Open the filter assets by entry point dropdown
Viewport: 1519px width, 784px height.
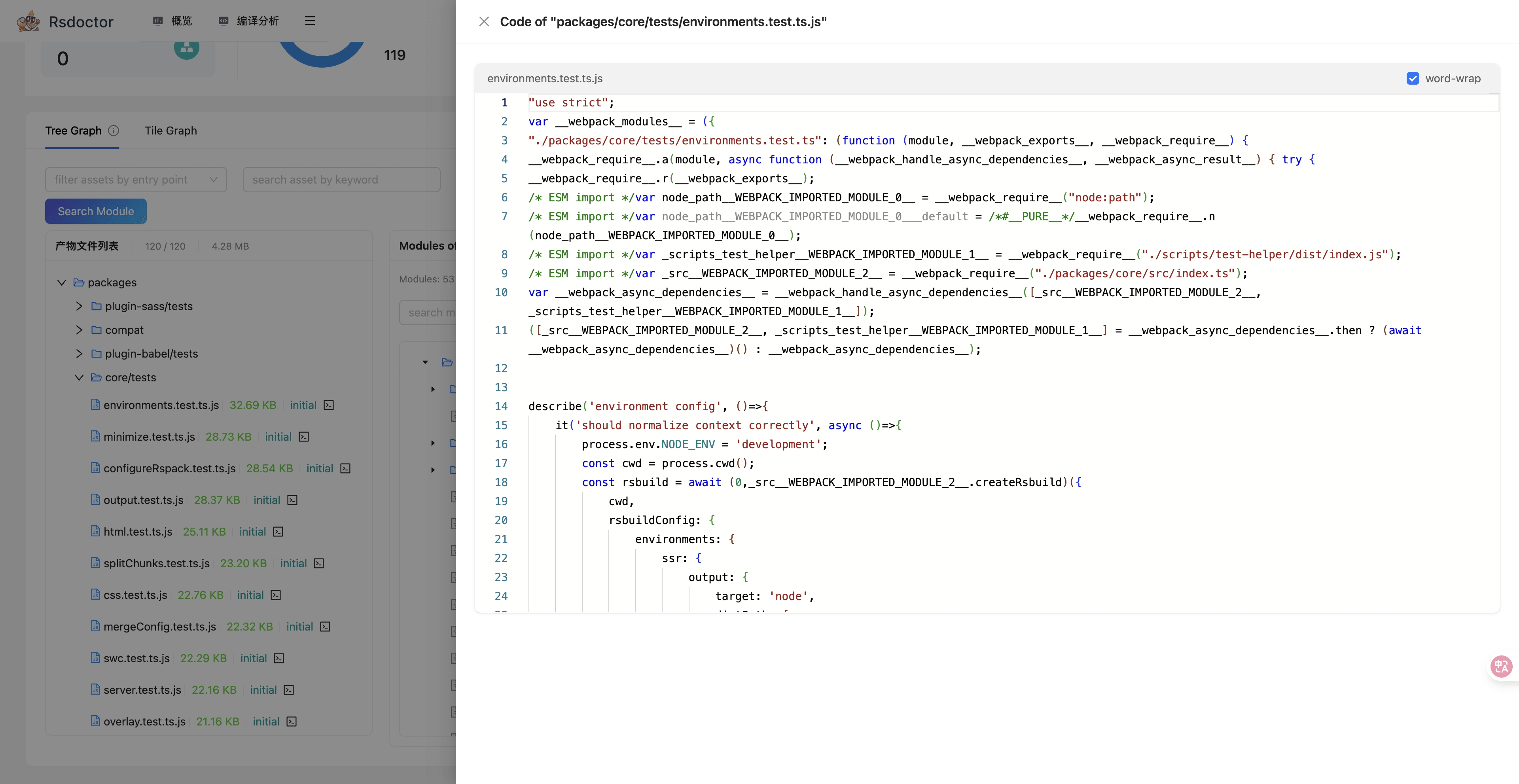(x=136, y=179)
